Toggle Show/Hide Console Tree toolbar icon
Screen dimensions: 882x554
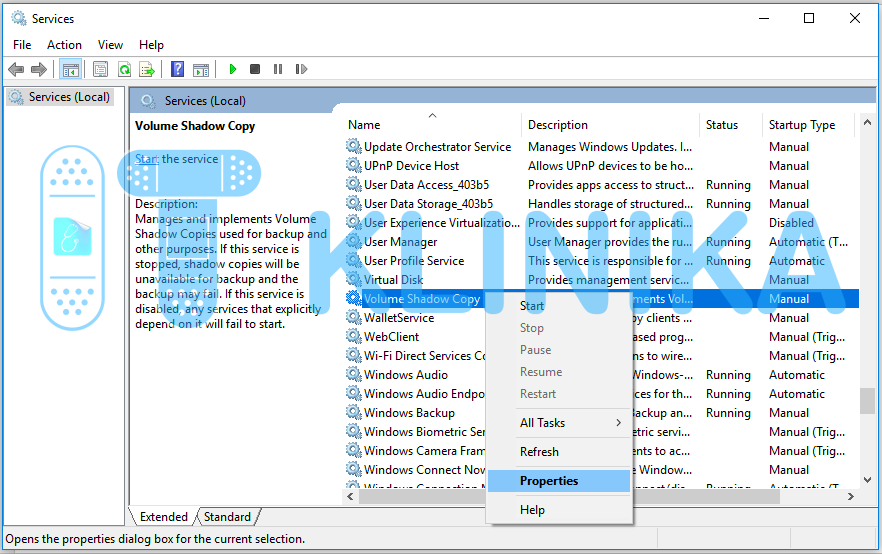pos(70,69)
